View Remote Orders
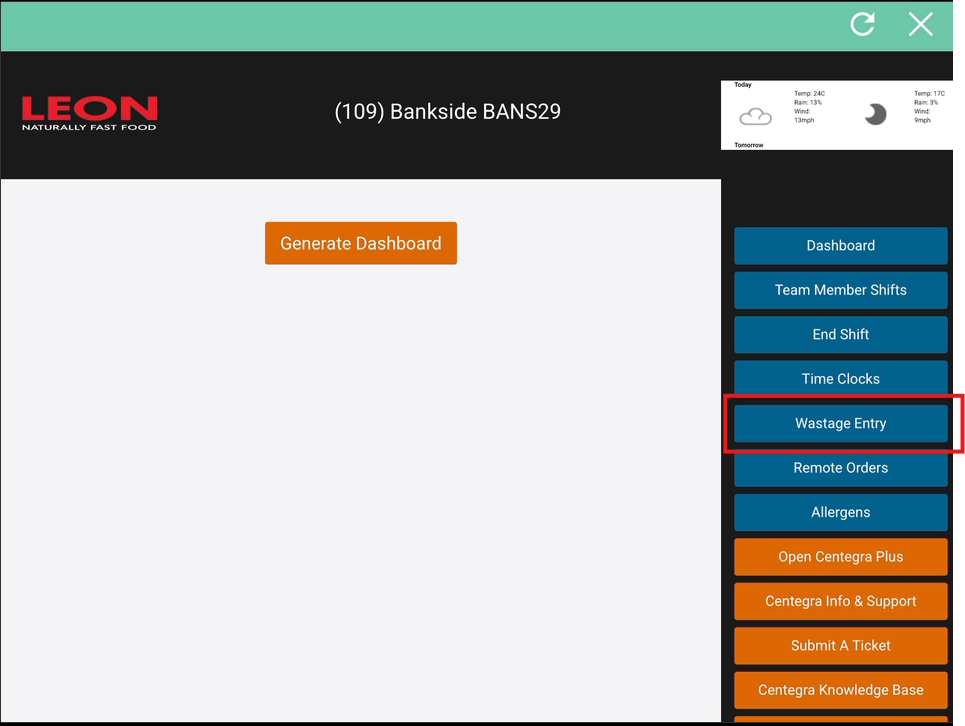 840,468
